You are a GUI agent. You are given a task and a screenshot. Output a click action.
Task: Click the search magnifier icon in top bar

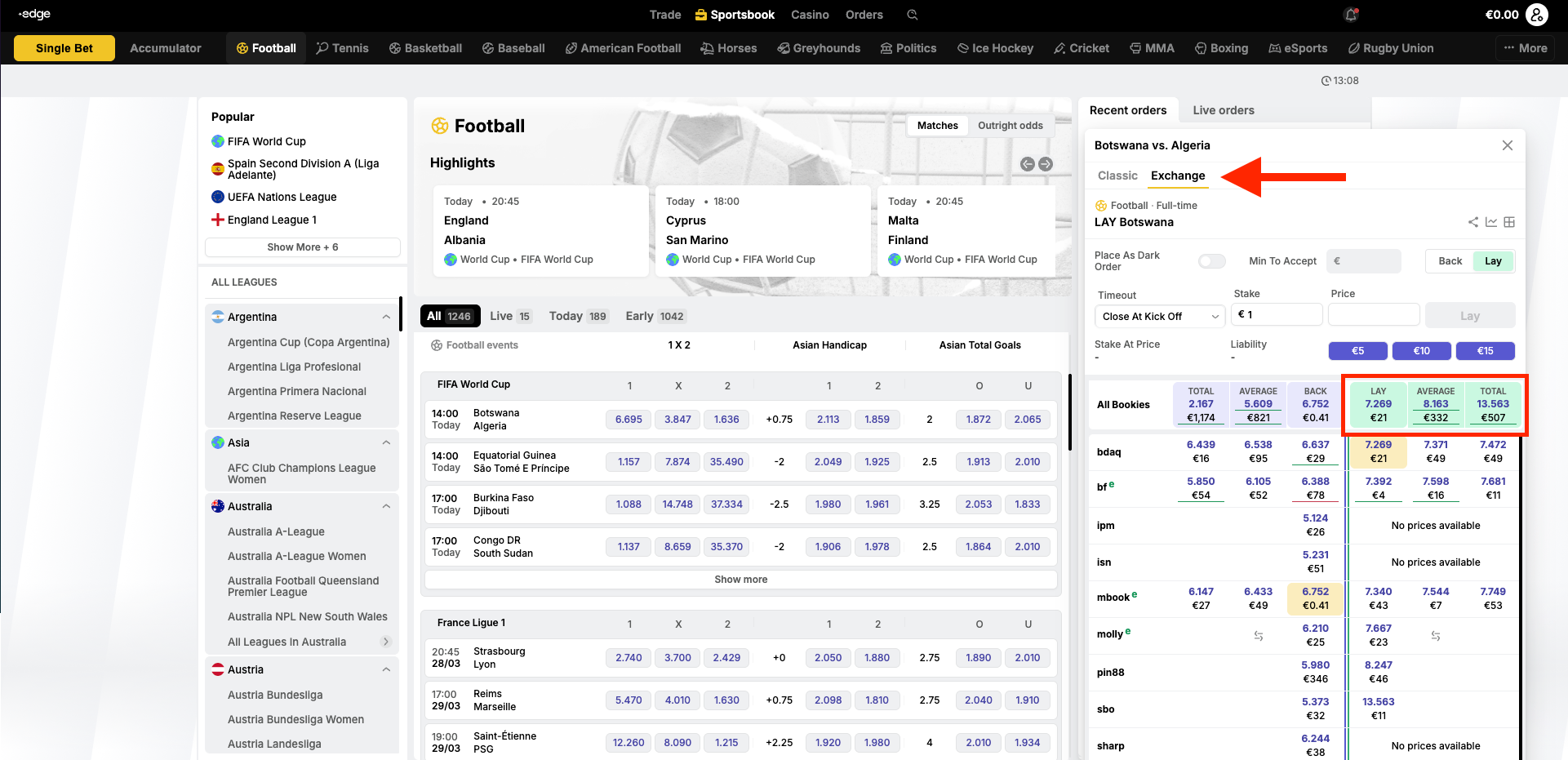[x=913, y=15]
